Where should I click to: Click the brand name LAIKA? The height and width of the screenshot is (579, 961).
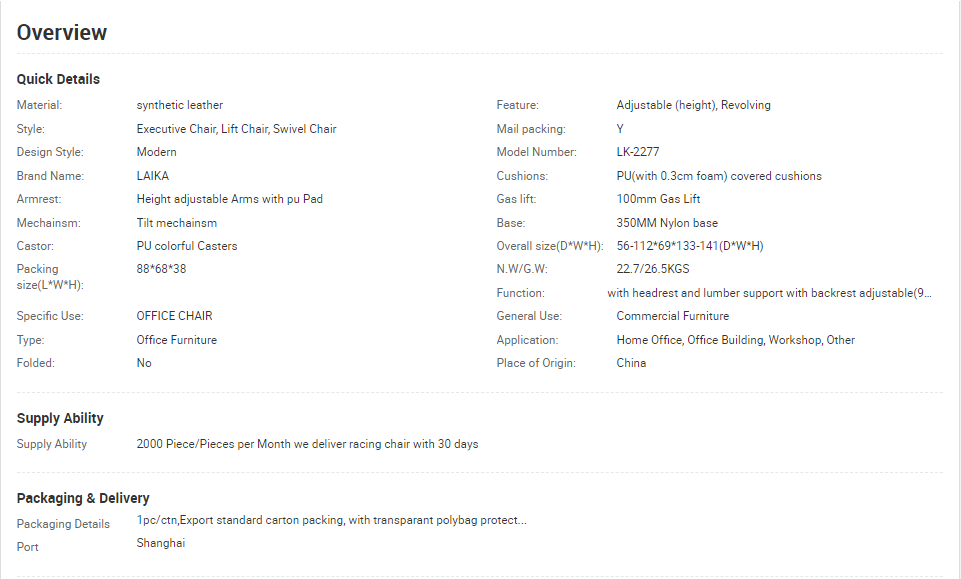point(153,176)
